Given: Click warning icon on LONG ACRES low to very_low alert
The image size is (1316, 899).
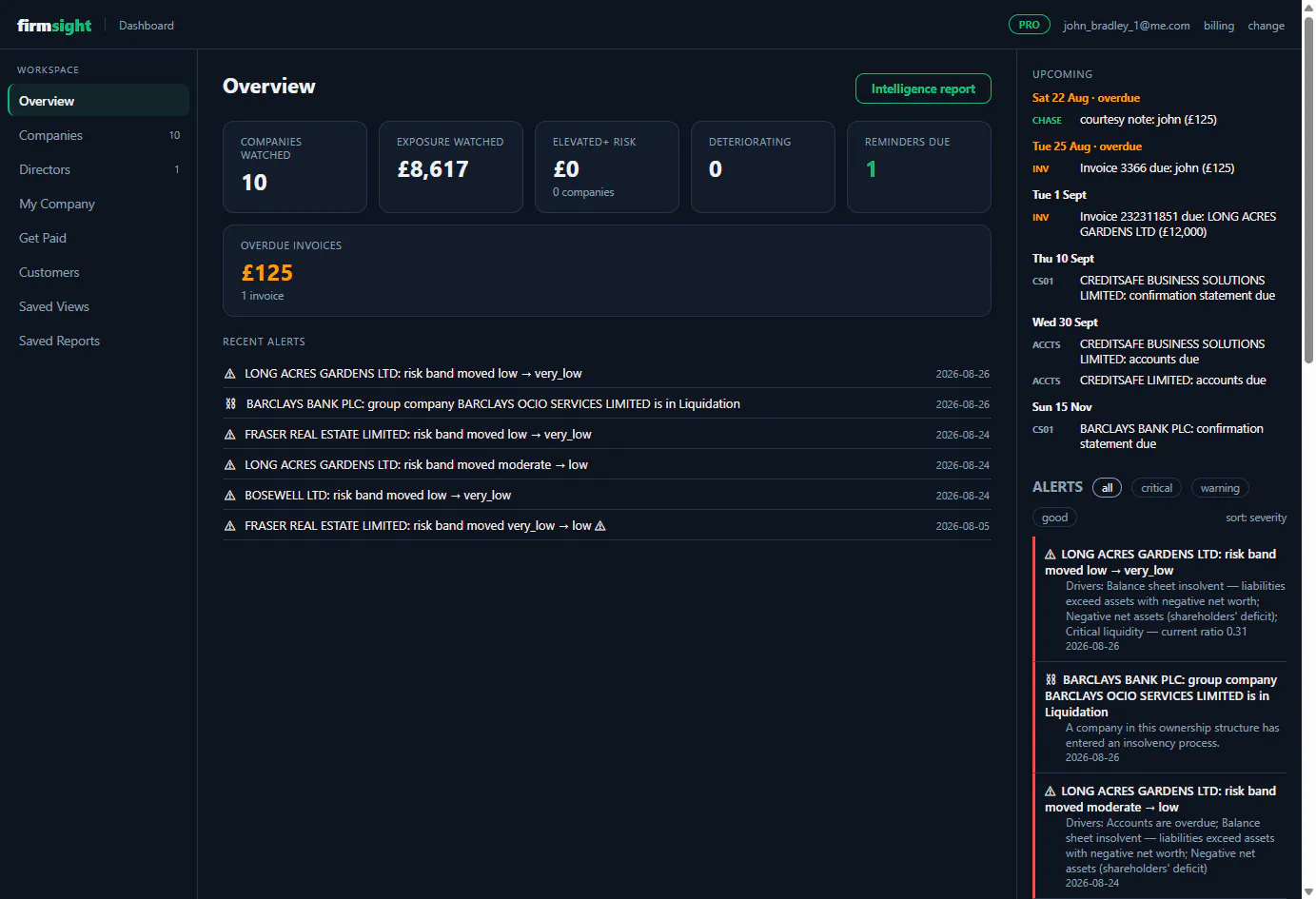Looking at the screenshot, I should (229, 374).
